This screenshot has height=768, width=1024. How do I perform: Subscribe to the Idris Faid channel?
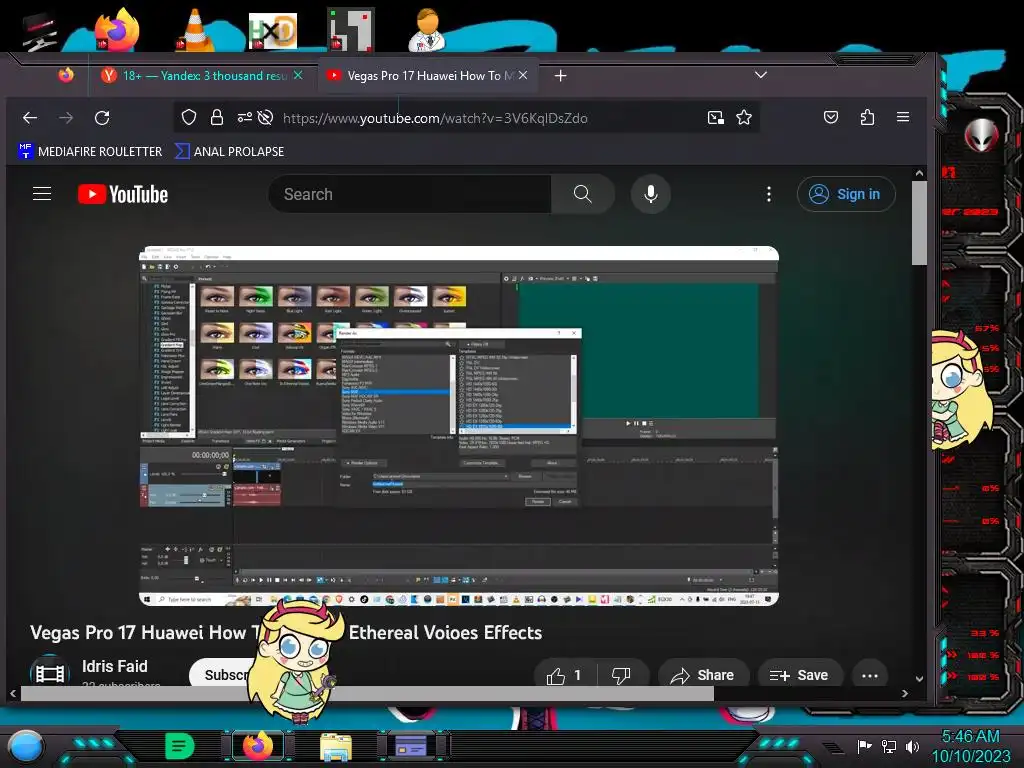(222, 675)
